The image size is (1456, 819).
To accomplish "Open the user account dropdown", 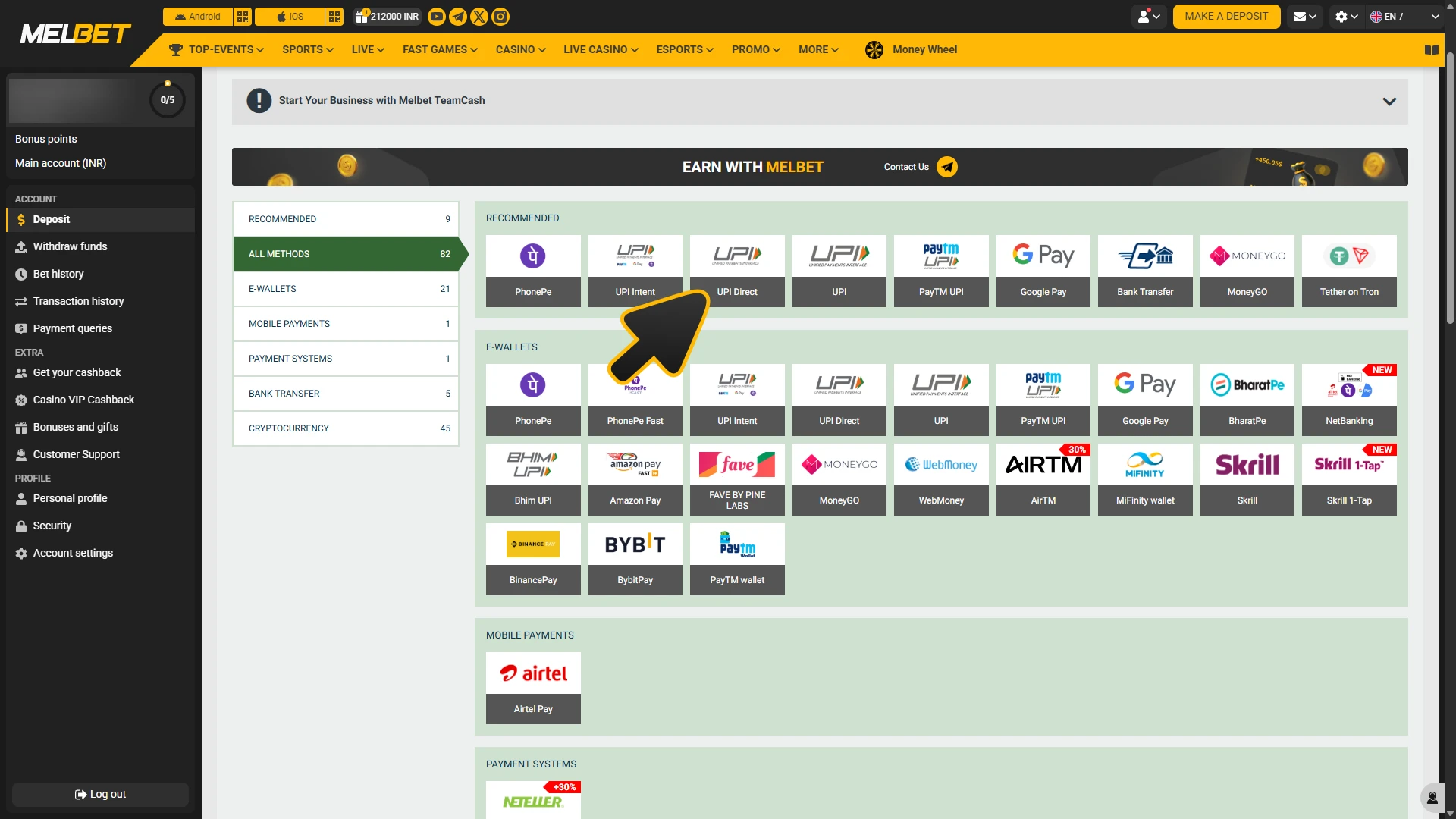I will point(1149,17).
